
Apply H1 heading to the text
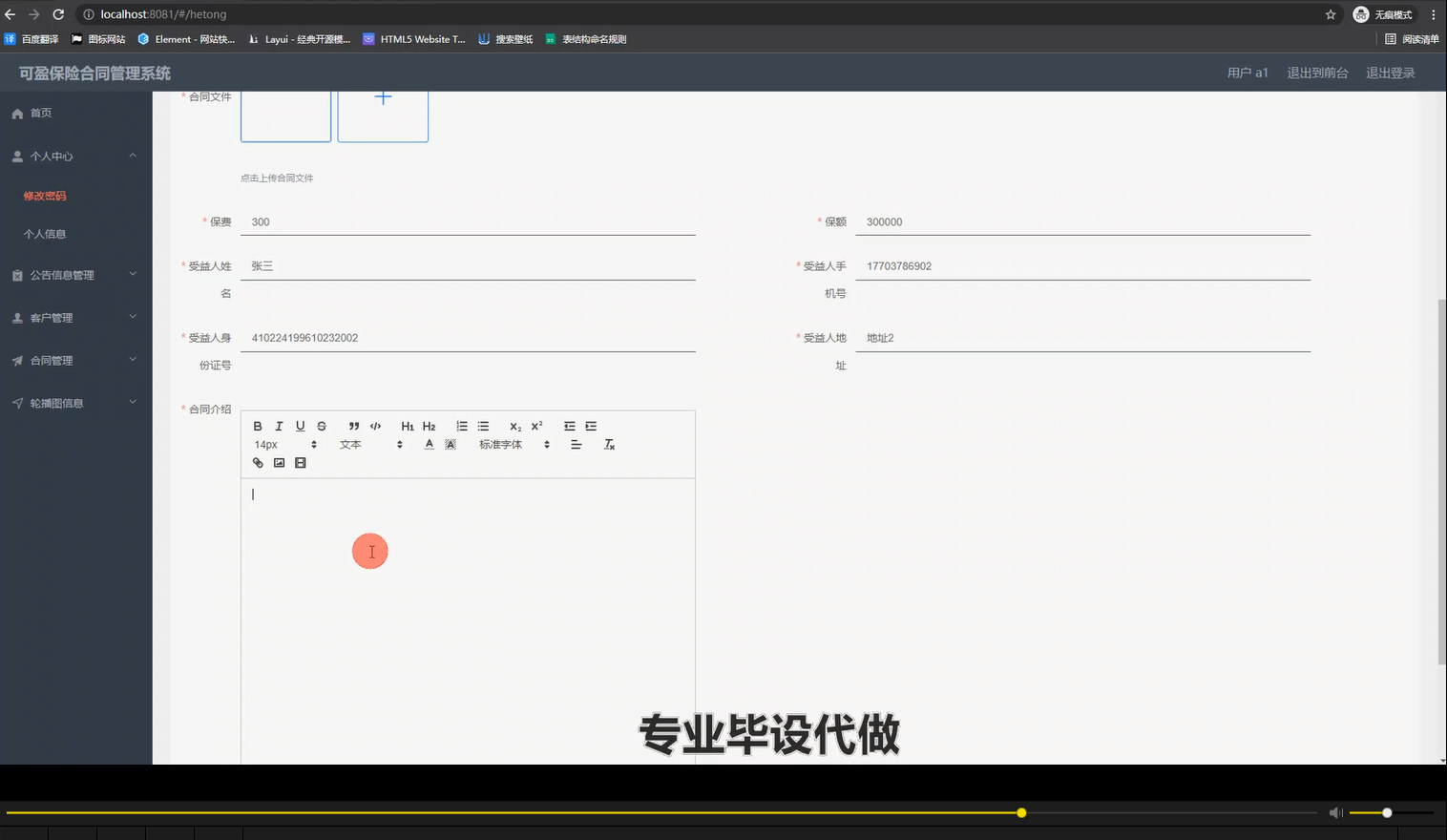[408, 426]
